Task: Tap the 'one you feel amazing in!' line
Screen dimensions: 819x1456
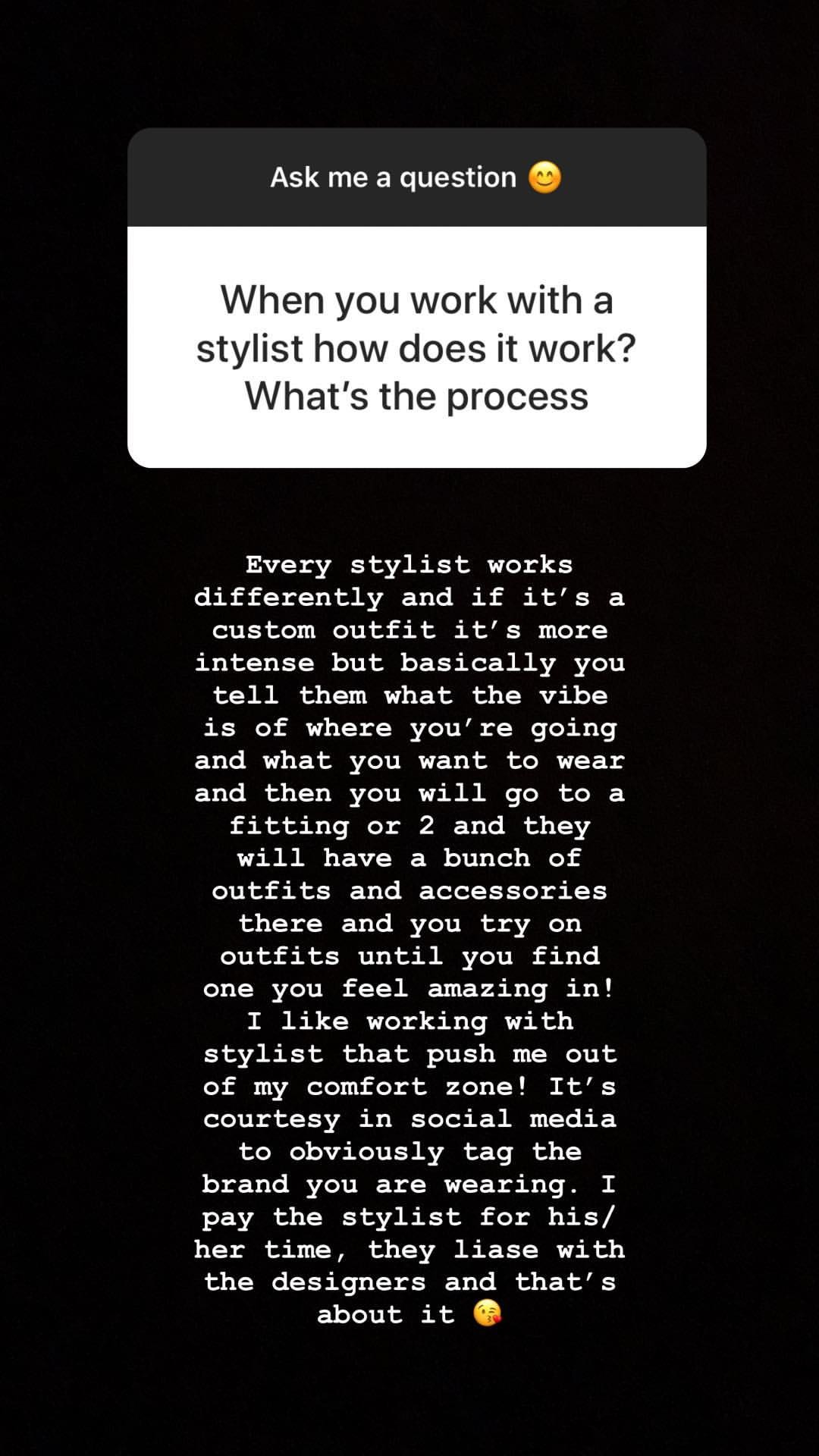Action: pos(409,989)
